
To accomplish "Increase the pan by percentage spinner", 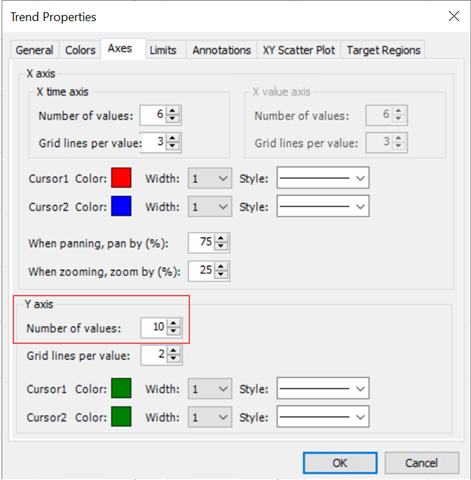I will [x=221, y=238].
